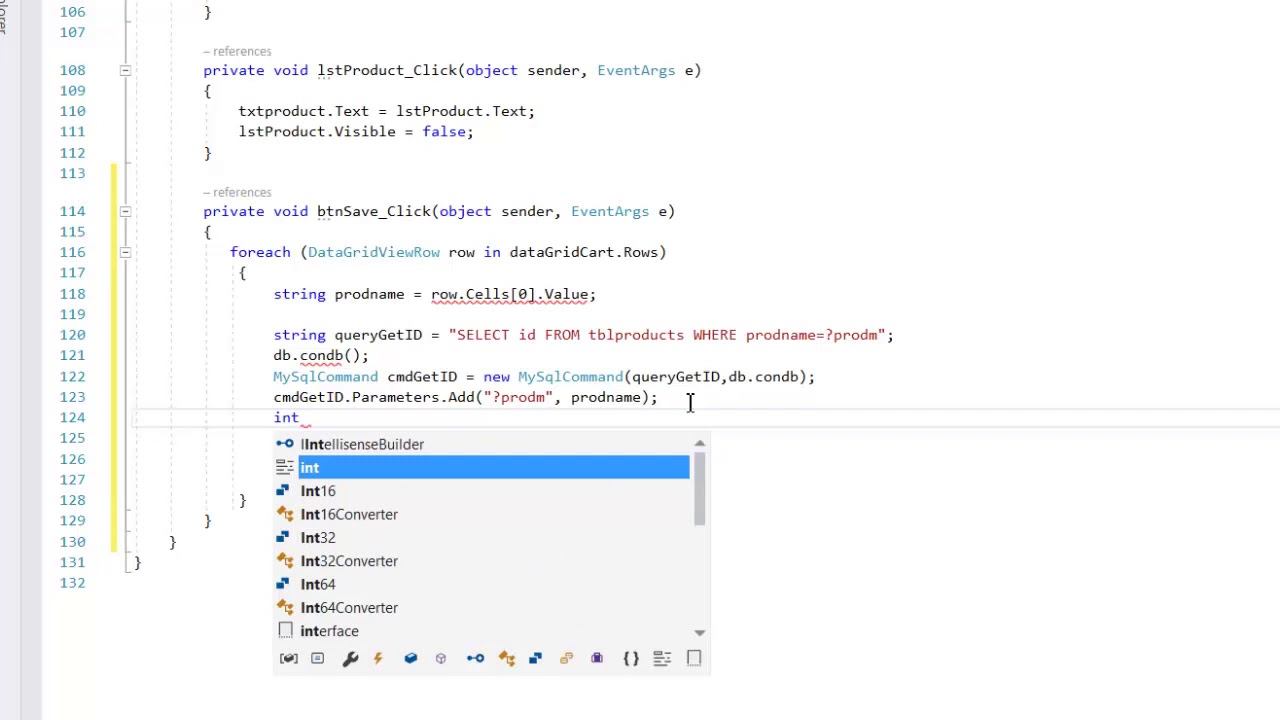The image size is (1280, 720).
Task: Choose Int16Converter from completion list
Action: 482,514
